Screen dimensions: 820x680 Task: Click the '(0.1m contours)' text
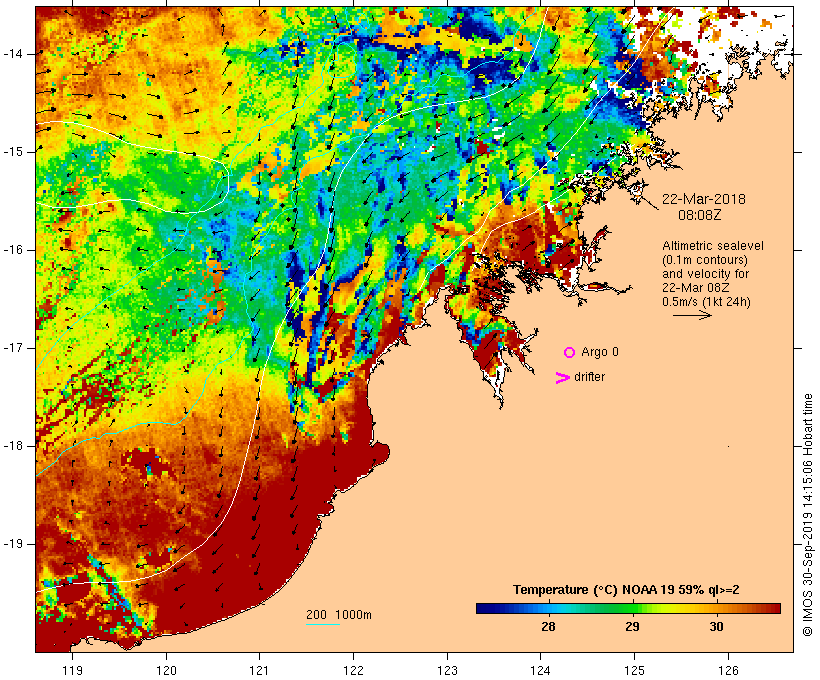(705, 260)
